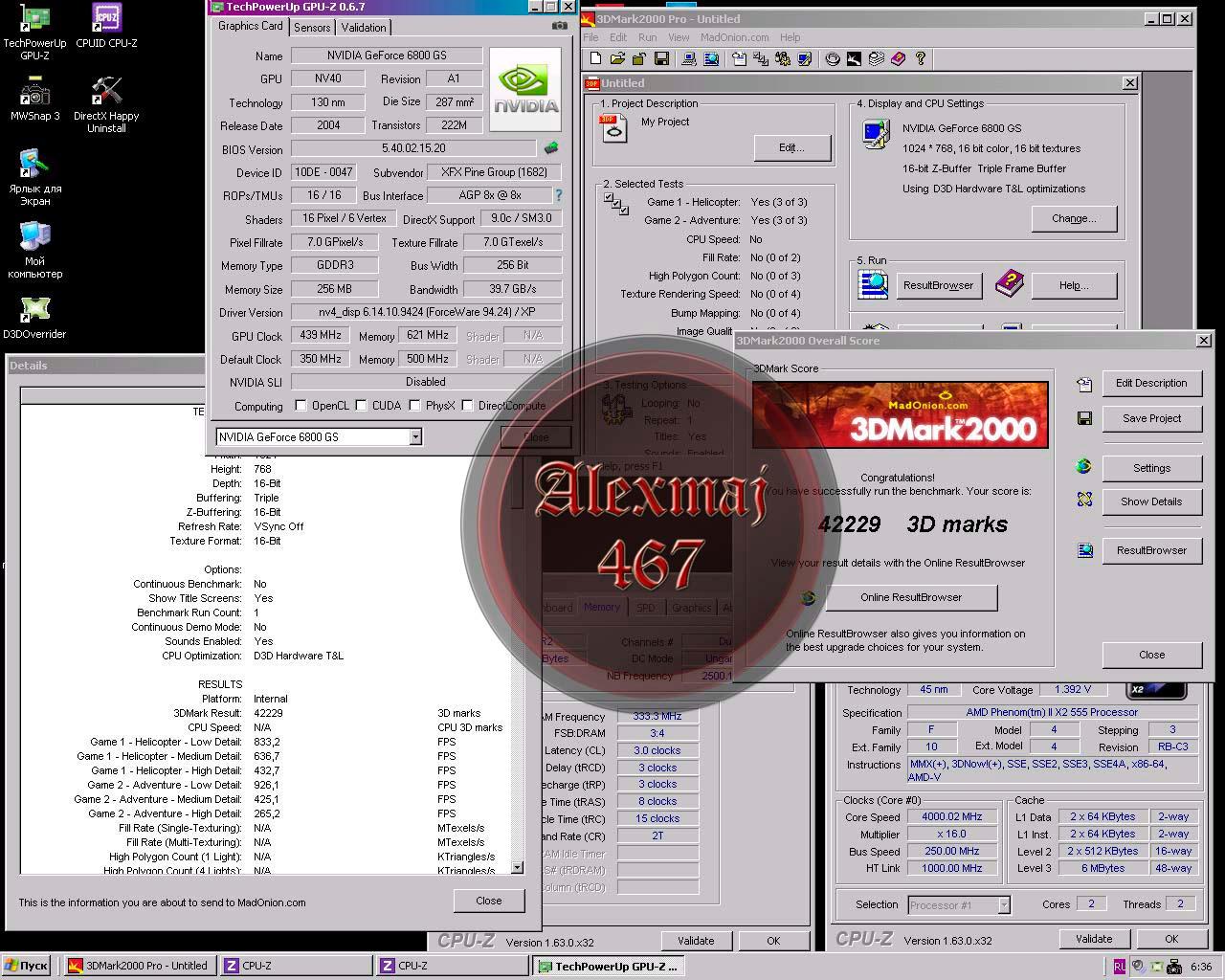Open View menu in 3DMark2000
The height and width of the screenshot is (980, 1225).
coord(679,37)
